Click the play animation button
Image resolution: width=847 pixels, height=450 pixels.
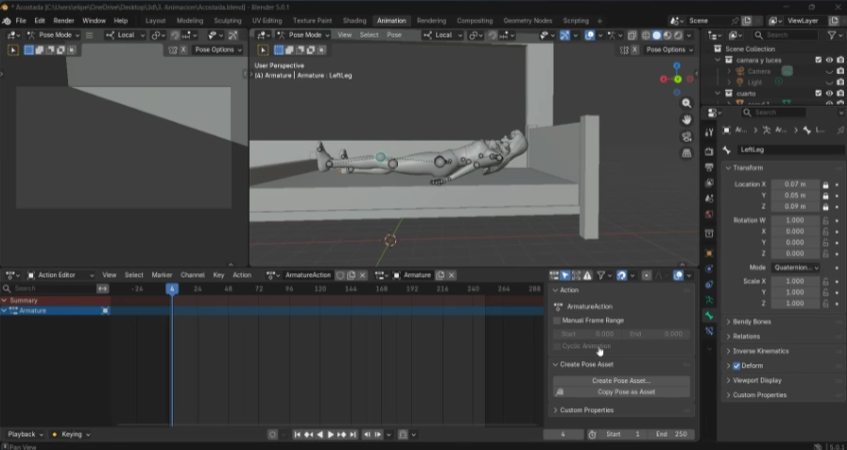pyautogui.click(x=331, y=435)
